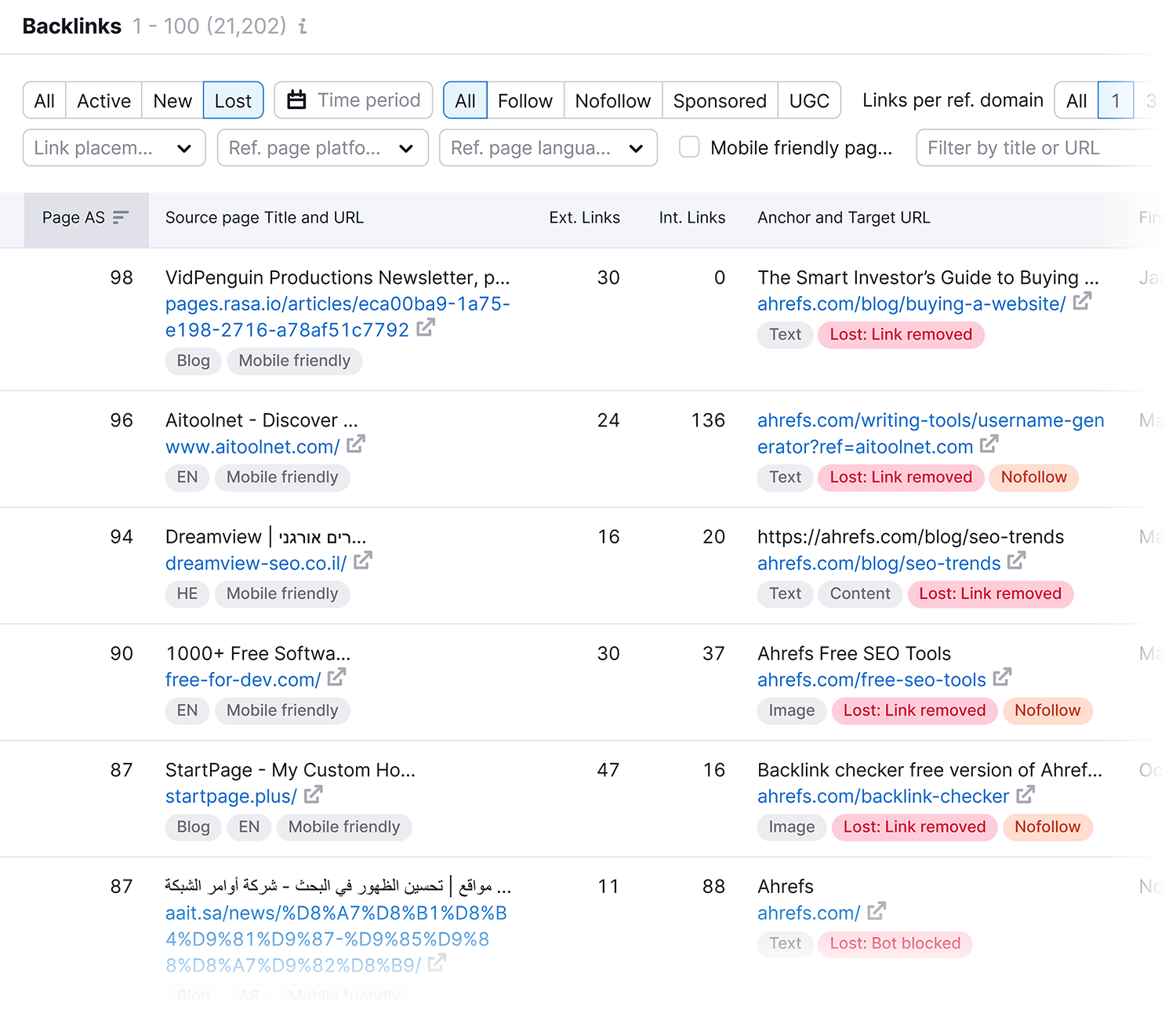Open external link icon beside startpage.plus
Image resolution: width=1176 pixels, height=1024 pixels.
[x=314, y=794]
